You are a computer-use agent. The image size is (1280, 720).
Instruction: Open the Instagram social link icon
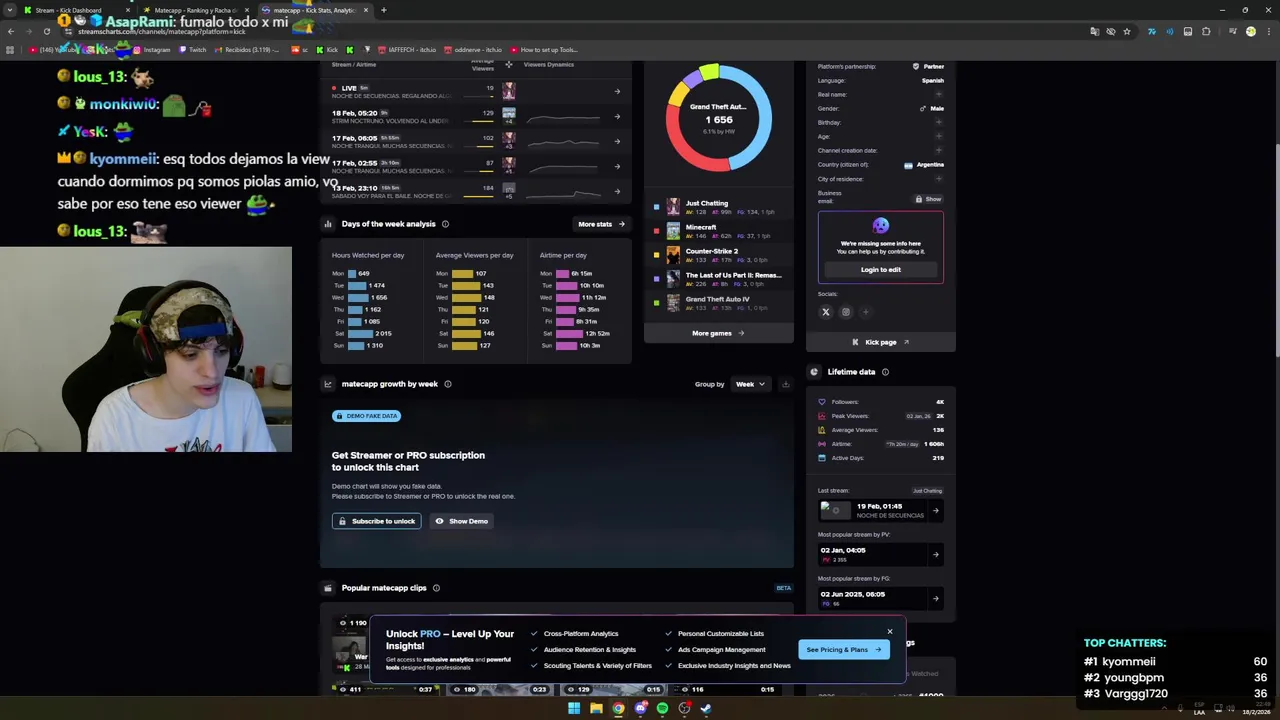coord(846,312)
